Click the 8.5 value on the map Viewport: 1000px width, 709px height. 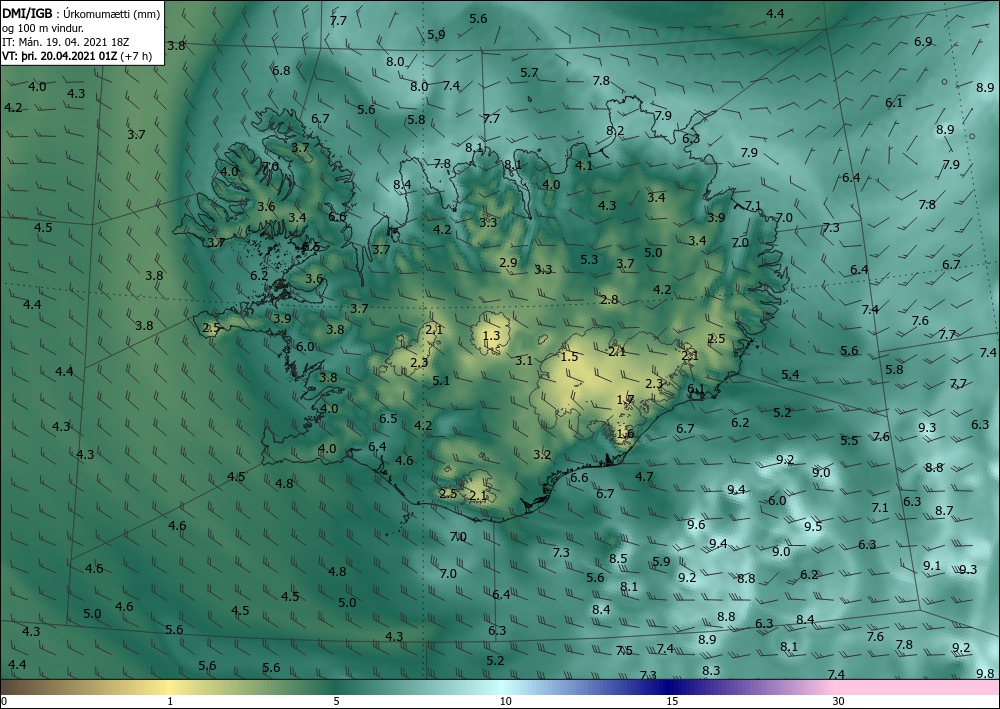[618, 559]
